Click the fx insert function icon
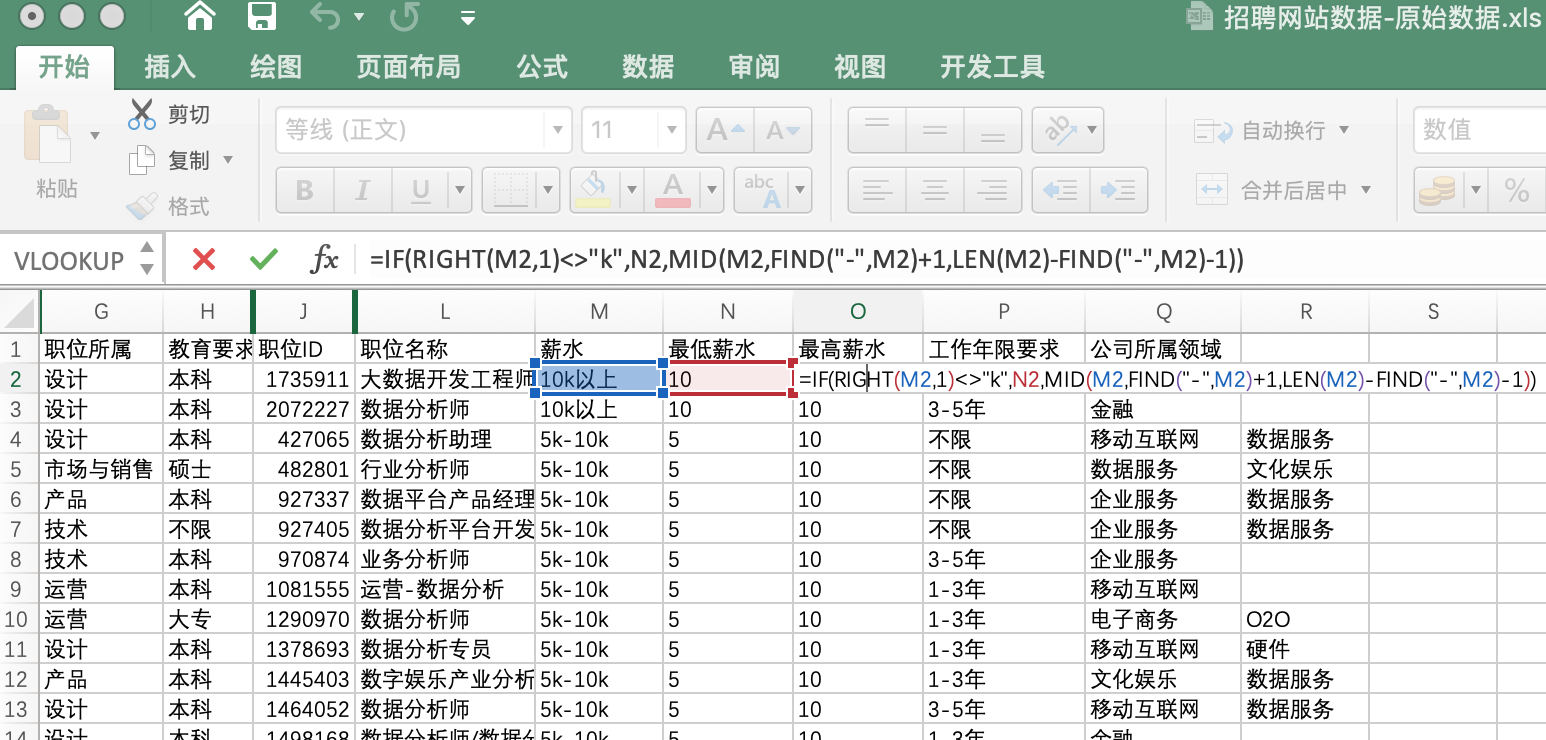The width and height of the screenshot is (1546, 740). 324,260
